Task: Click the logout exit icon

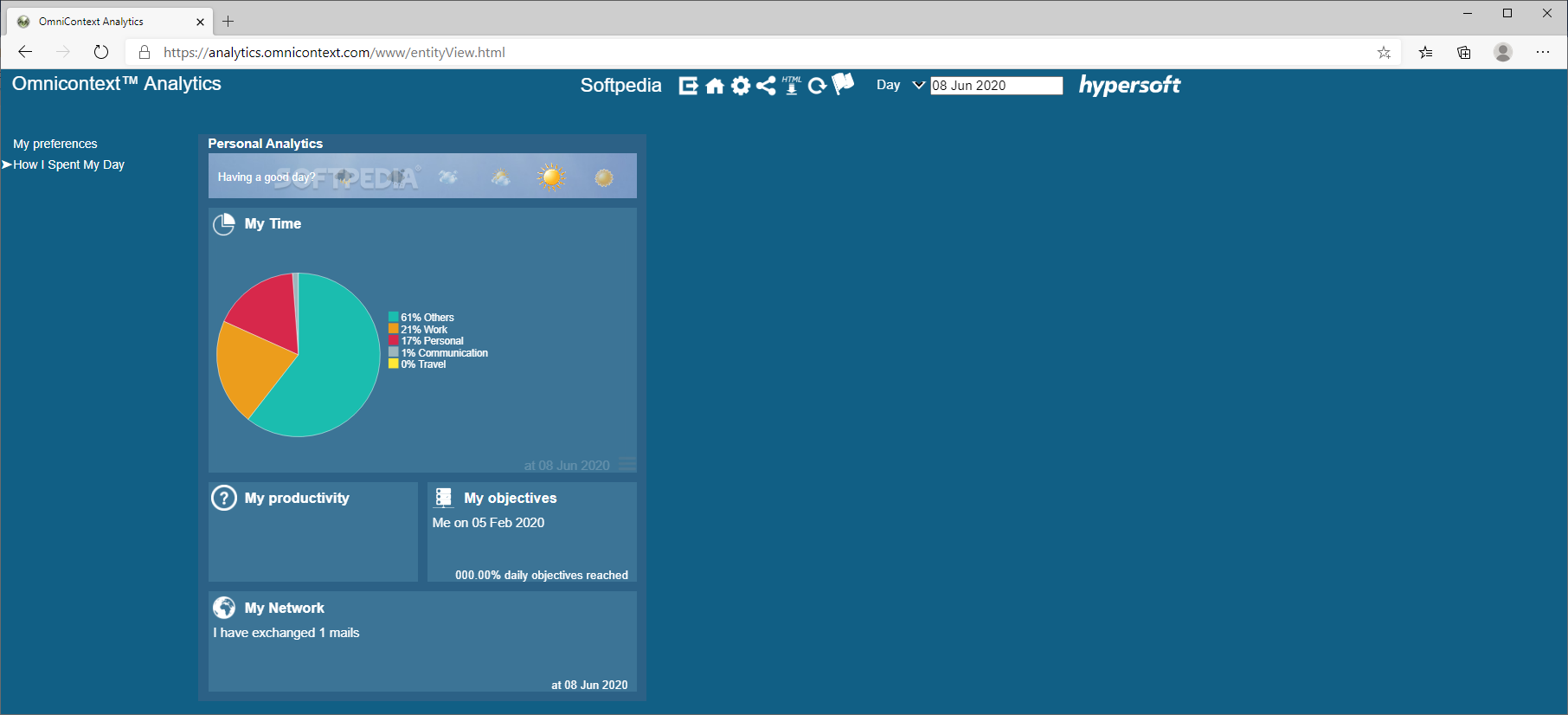Action: (x=688, y=86)
